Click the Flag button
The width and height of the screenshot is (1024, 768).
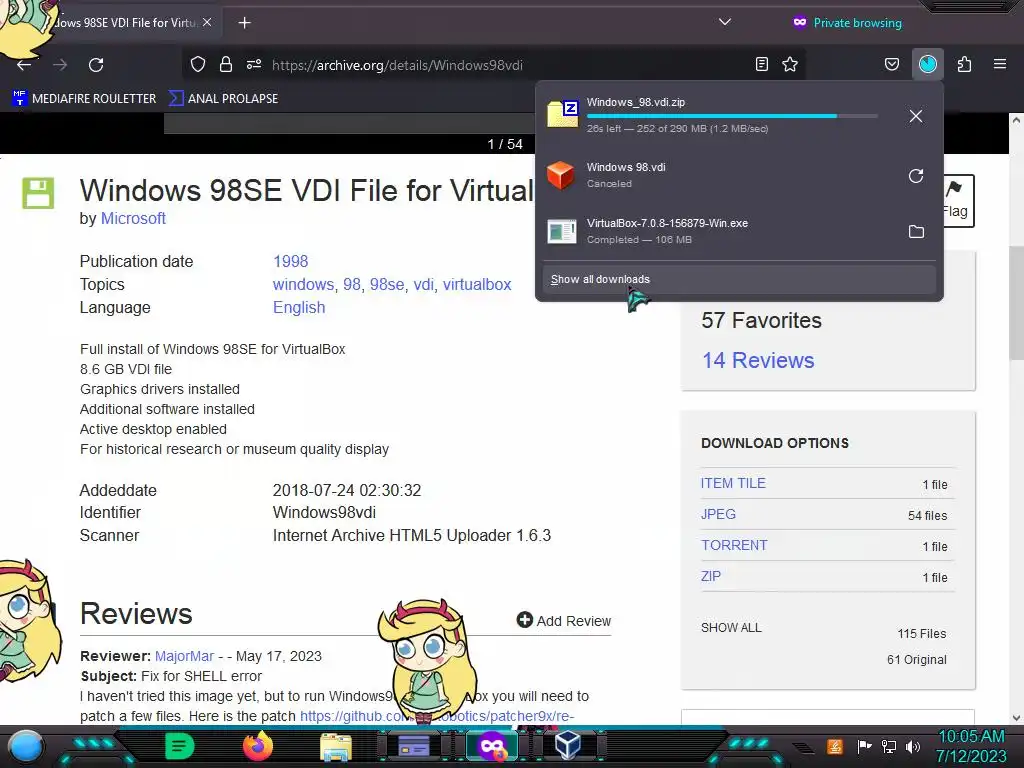pyautogui.click(x=957, y=200)
